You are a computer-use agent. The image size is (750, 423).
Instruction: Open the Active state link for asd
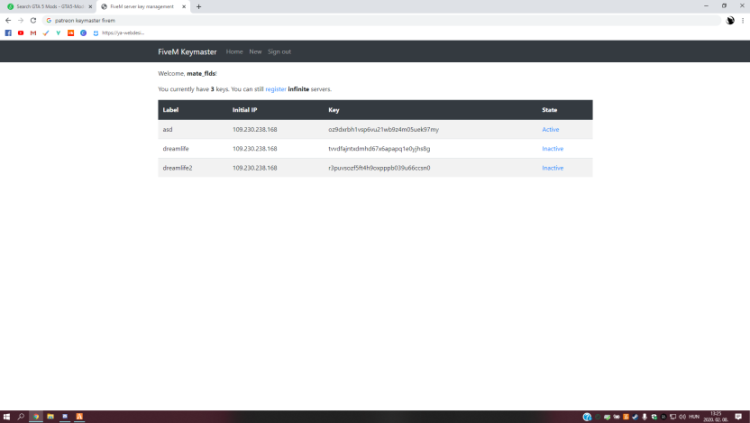551,130
